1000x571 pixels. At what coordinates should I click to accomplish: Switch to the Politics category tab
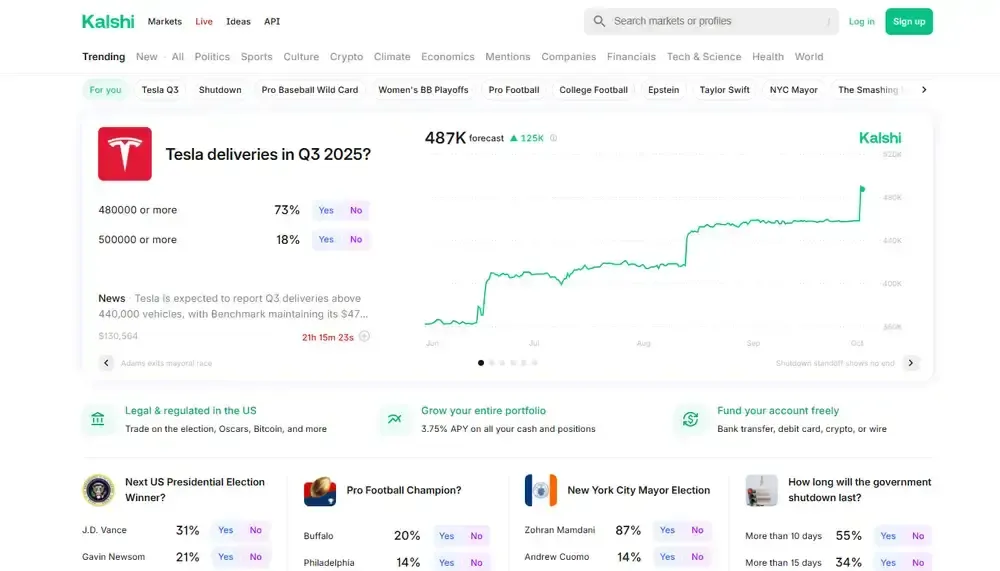click(212, 57)
